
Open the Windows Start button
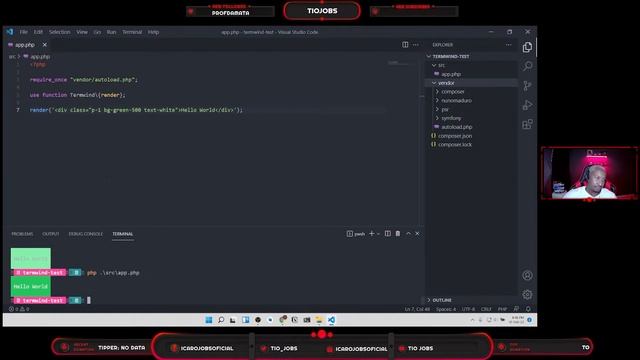209,320
